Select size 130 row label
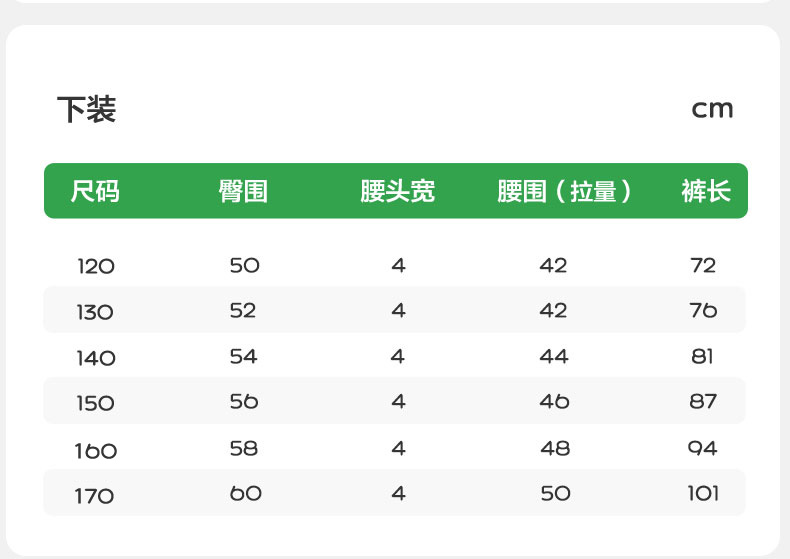Image resolution: width=790 pixels, height=559 pixels. click(x=95, y=312)
